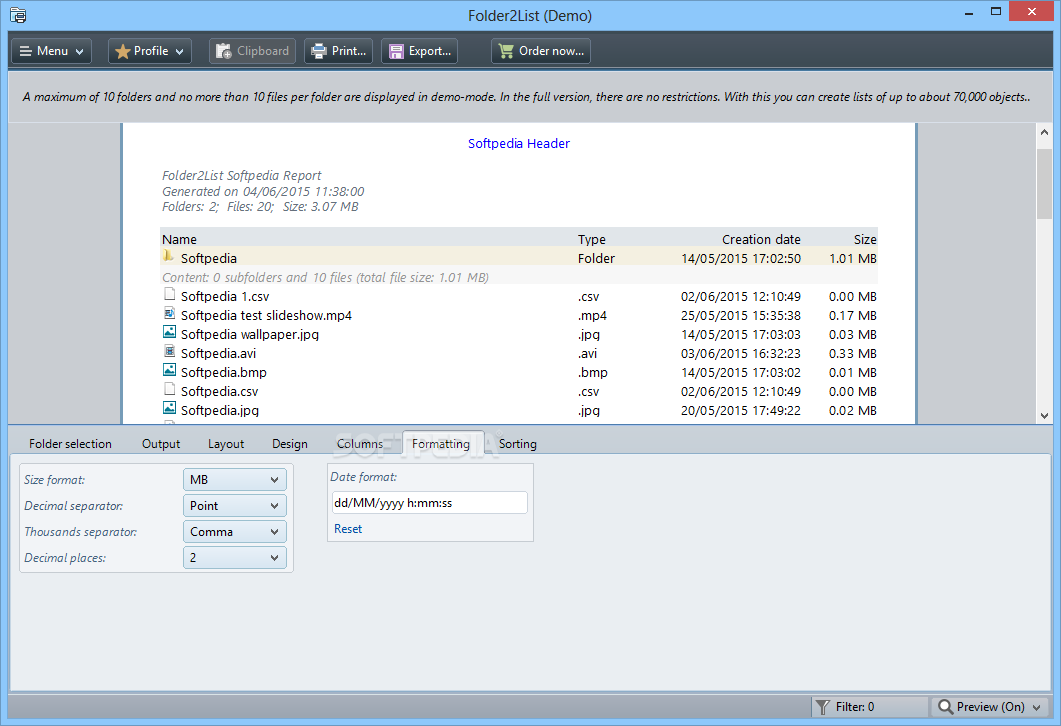This screenshot has height=726, width=1061.
Task: Open the Thousands separator dropdown
Action: pos(235,532)
